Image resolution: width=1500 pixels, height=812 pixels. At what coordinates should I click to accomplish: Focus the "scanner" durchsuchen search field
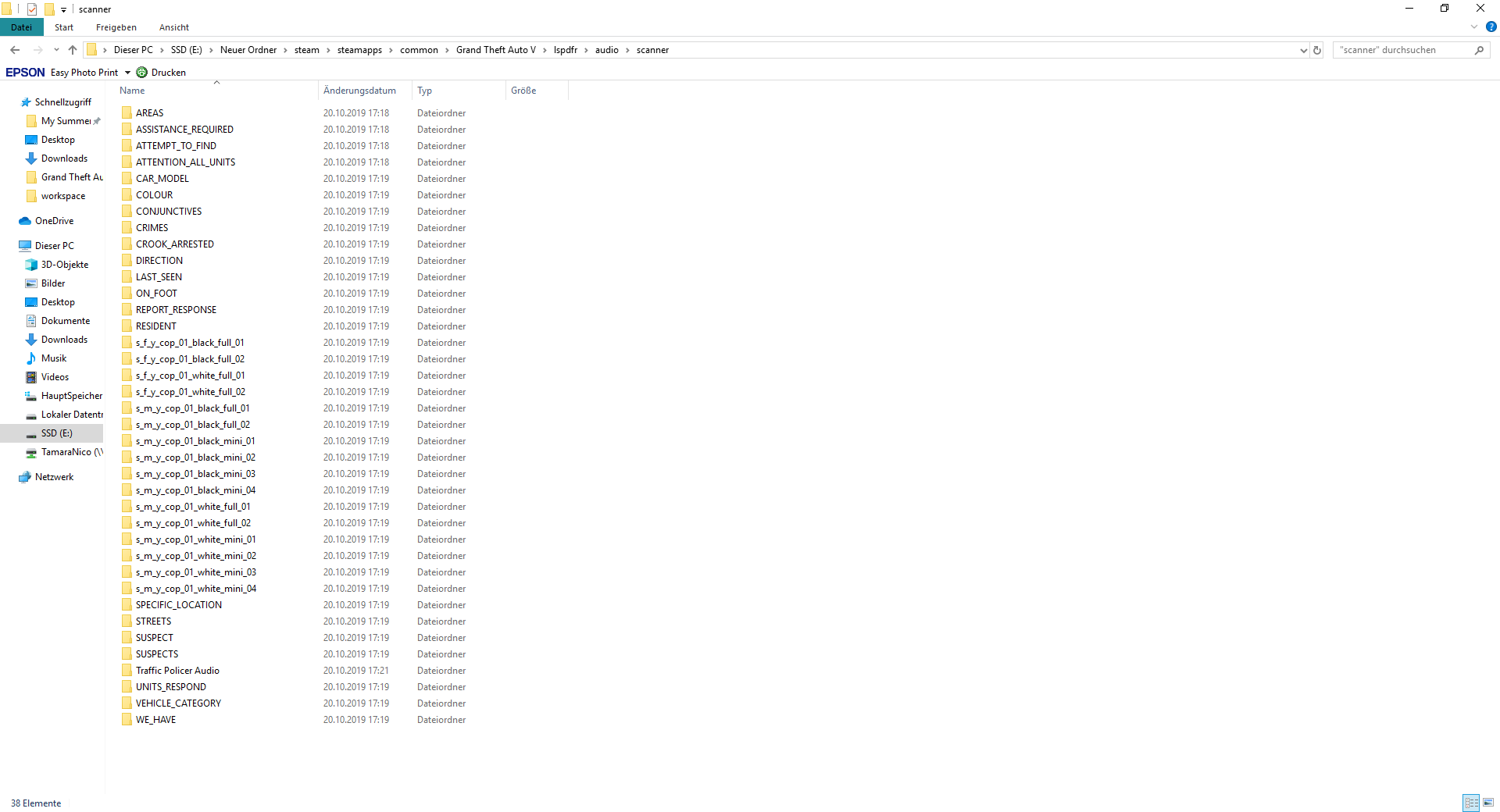coord(1402,50)
